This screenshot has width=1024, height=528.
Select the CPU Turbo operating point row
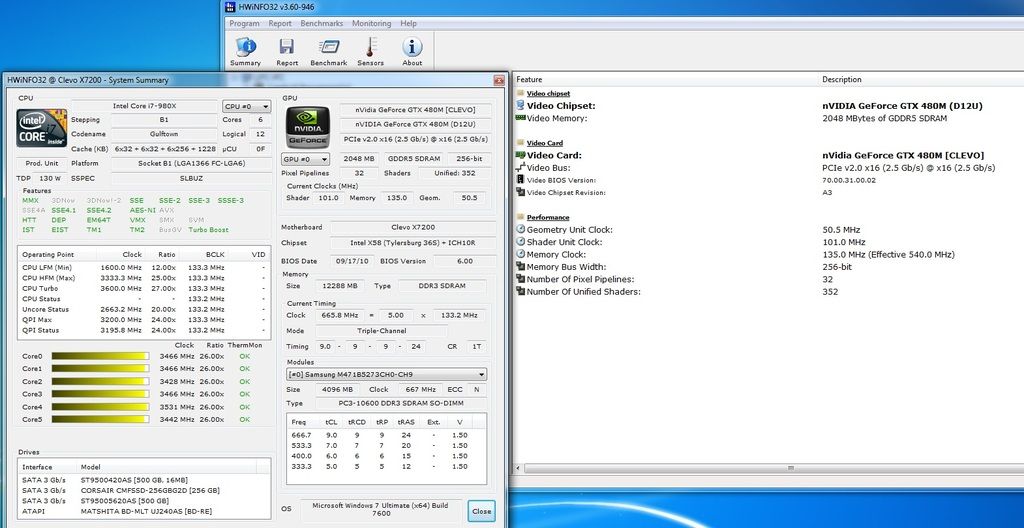click(144, 288)
